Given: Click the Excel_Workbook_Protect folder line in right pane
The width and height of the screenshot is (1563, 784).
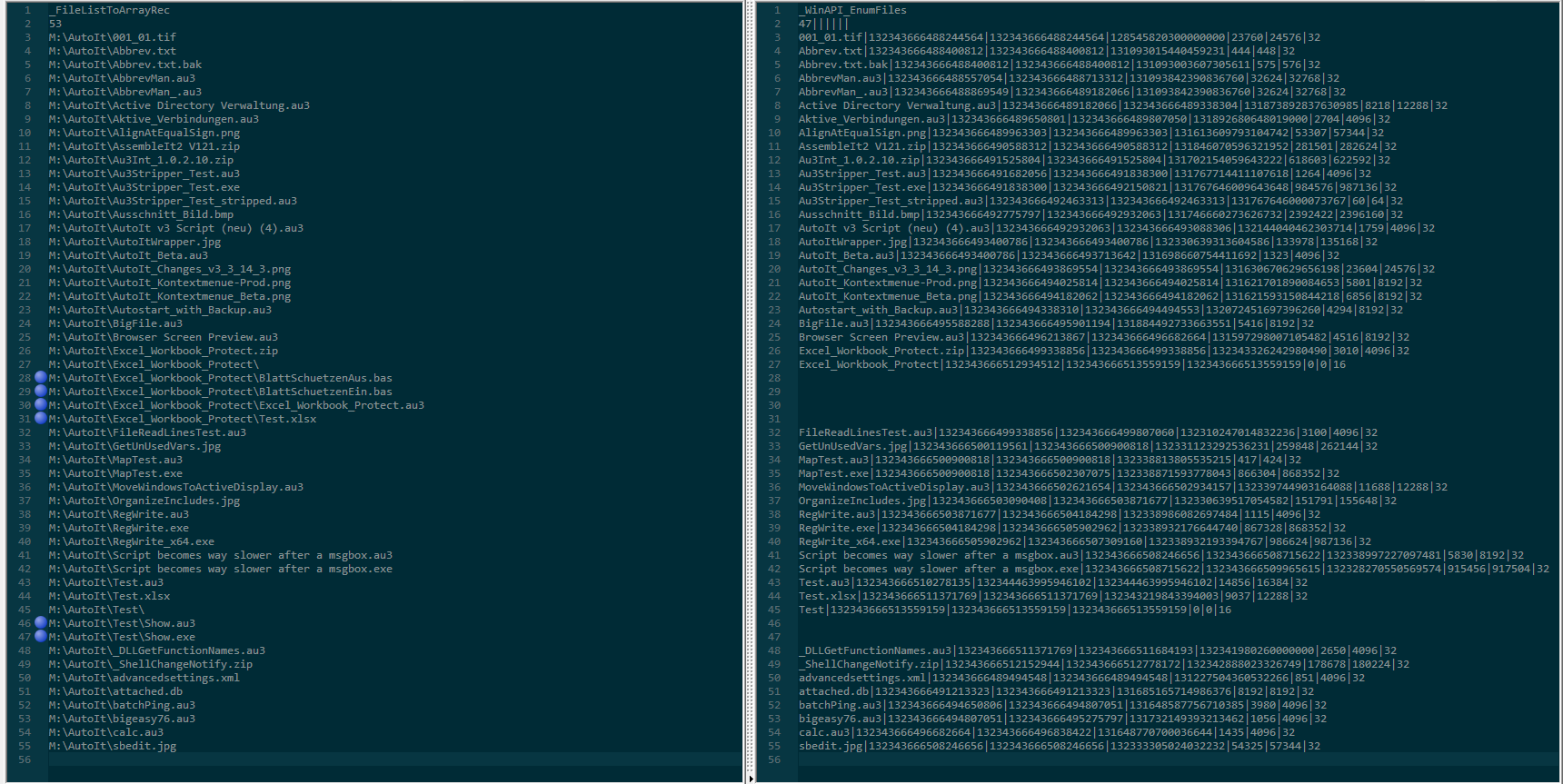Looking at the screenshot, I should 868,364.
